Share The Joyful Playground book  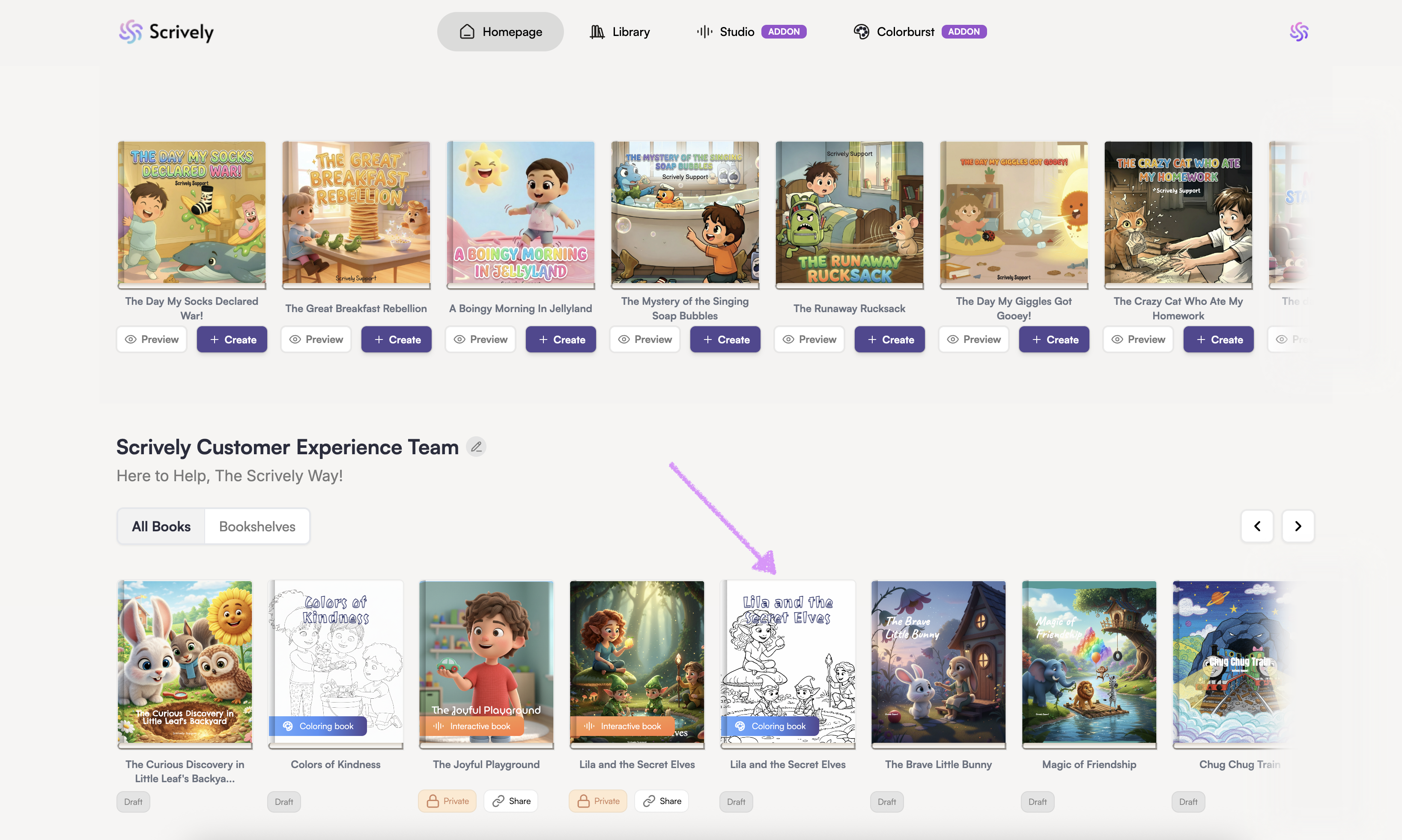tap(511, 801)
